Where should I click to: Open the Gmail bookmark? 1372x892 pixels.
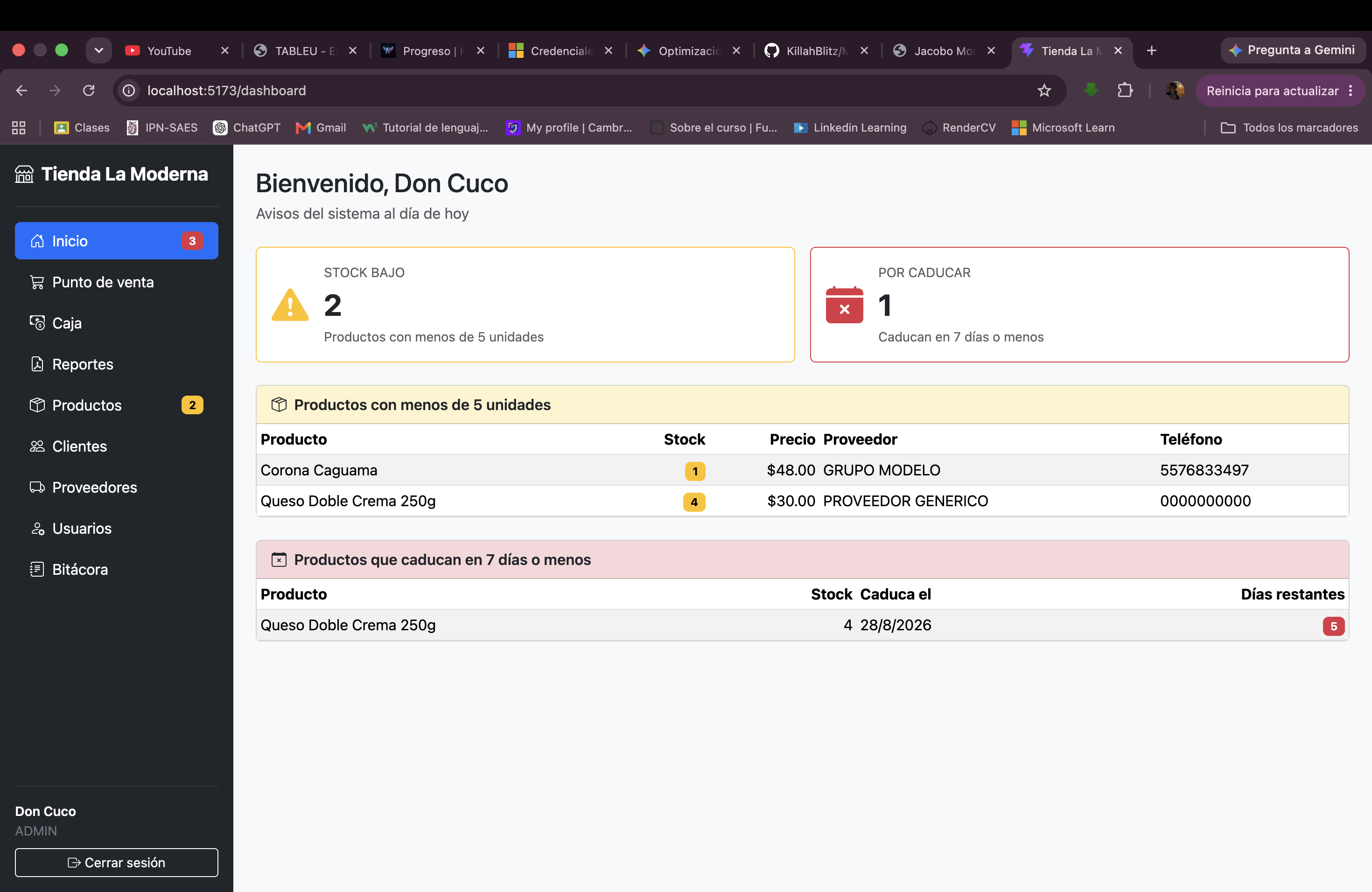pyautogui.click(x=321, y=127)
